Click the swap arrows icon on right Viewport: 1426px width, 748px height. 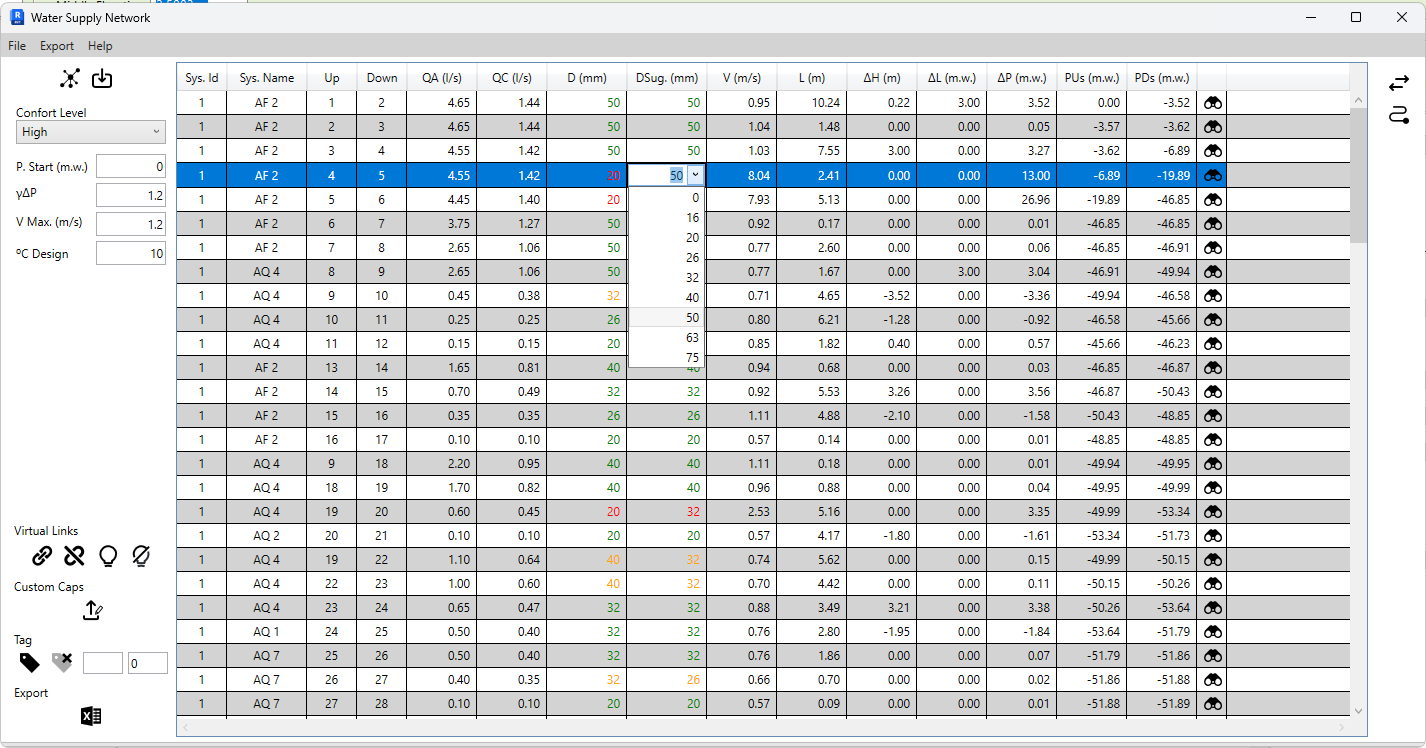[1398, 84]
